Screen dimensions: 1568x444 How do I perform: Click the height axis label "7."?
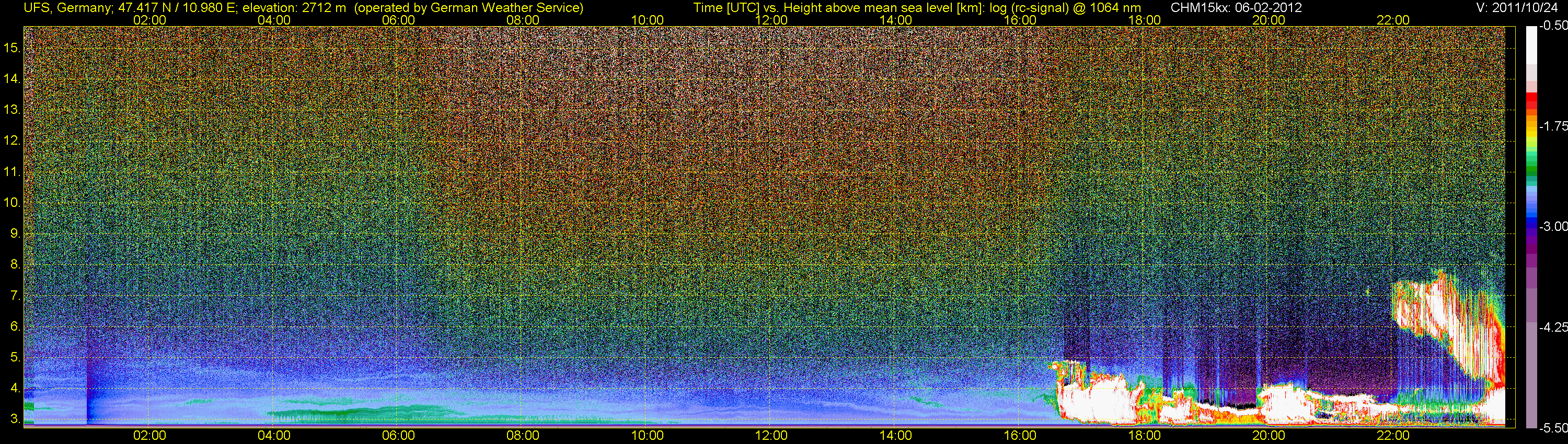click(x=15, y=296)
